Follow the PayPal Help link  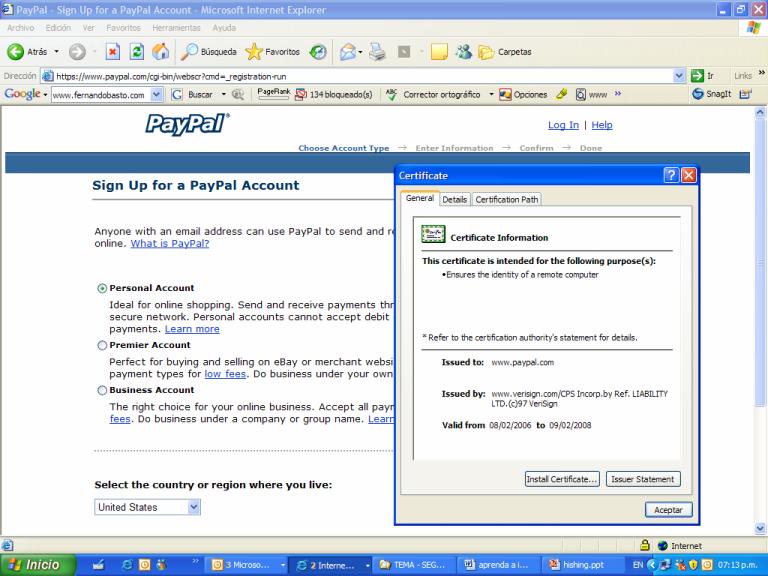click(602, 125)
